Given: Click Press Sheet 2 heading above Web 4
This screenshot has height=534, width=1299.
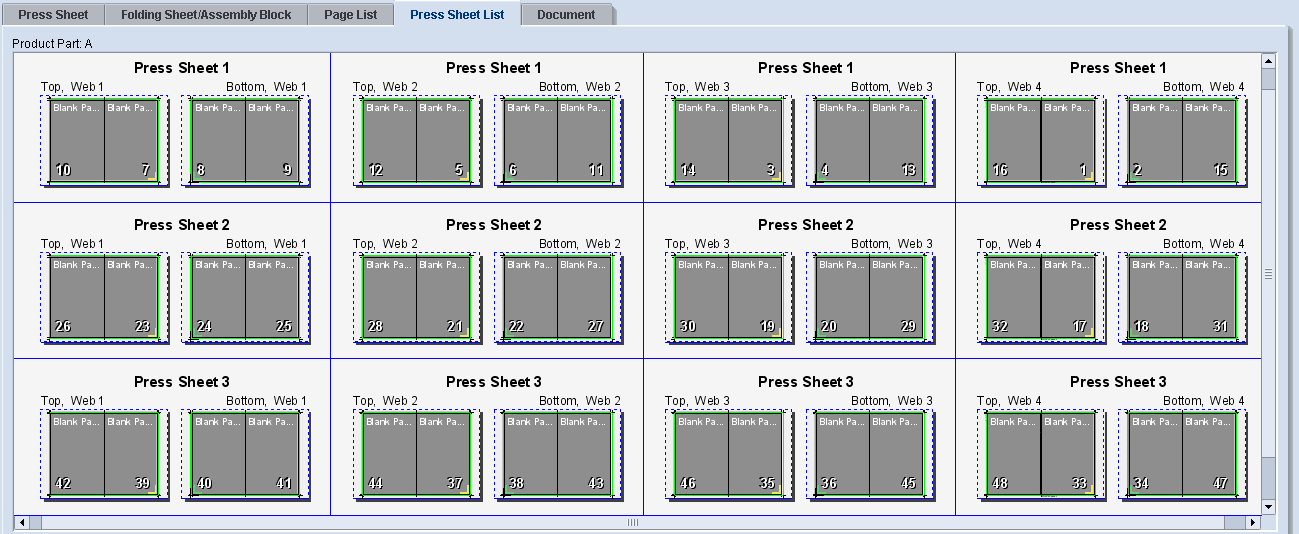Looking at the screenshot, I should pyautogui.click(x=1118, y=225).
